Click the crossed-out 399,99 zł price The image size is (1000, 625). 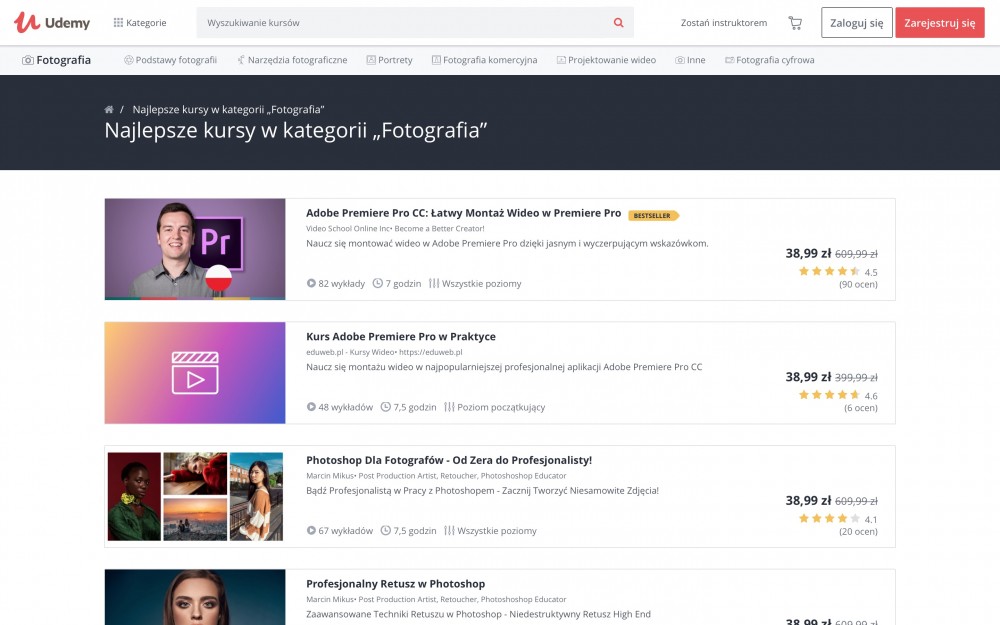point(856,378)
